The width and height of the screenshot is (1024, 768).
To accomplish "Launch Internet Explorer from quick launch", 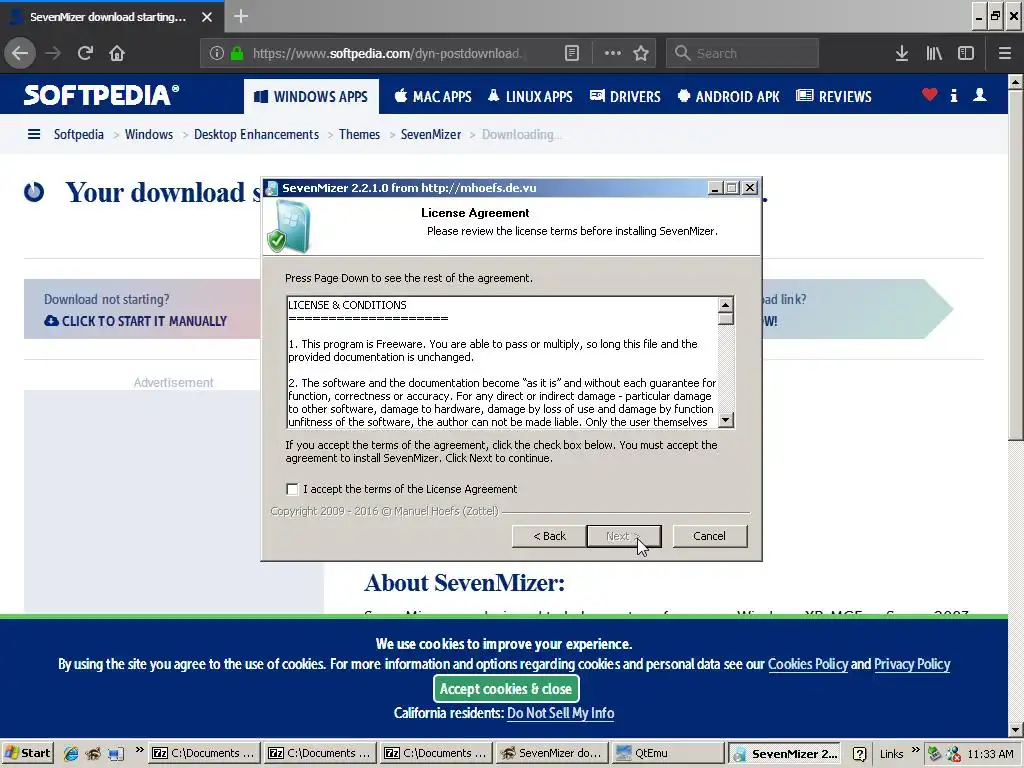I will [x=71, y=754].
